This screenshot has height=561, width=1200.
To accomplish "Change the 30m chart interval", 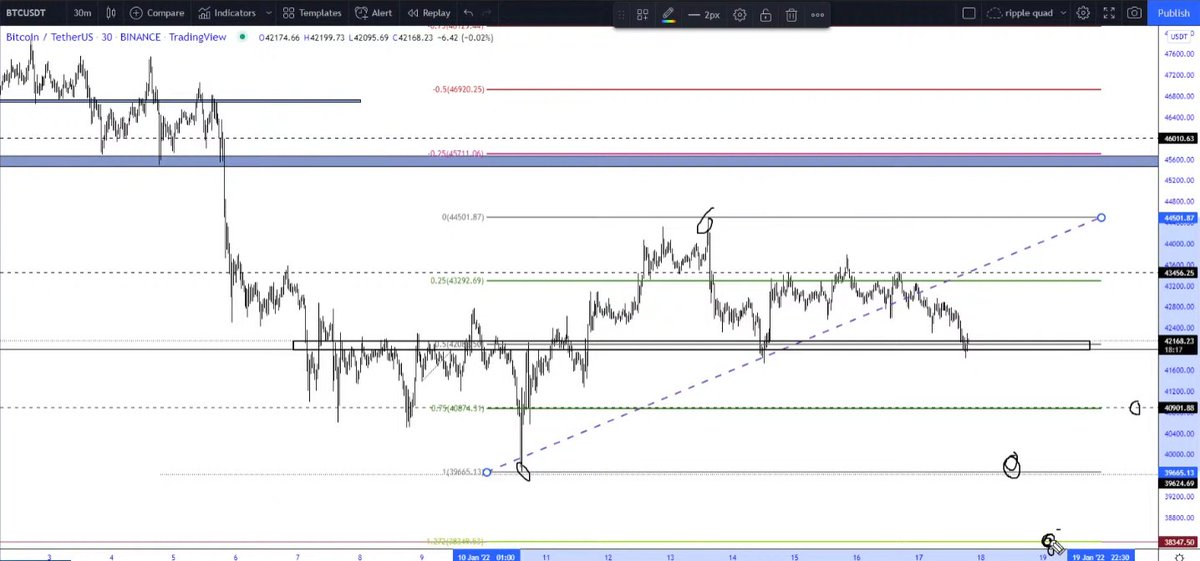I will (x=82, y=13).
